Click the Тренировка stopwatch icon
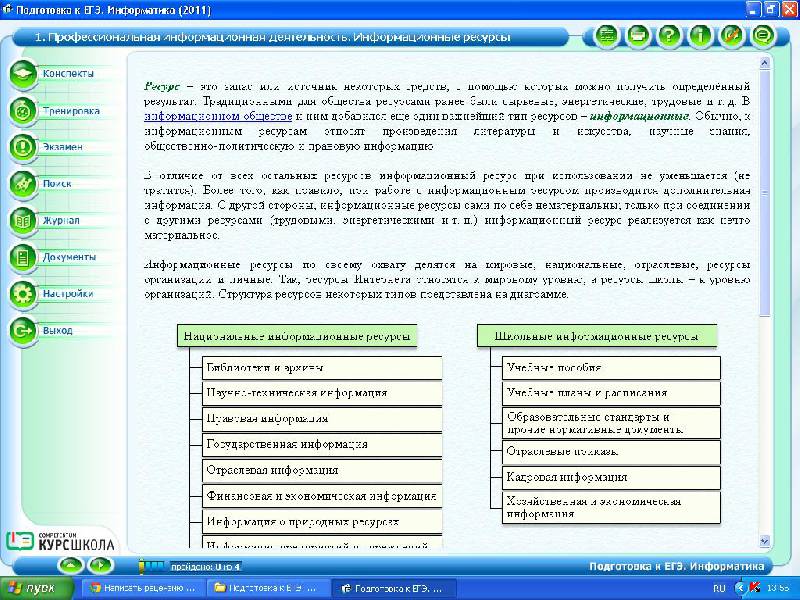The height and width of the screenshot is (600, 800). [23, 111]
